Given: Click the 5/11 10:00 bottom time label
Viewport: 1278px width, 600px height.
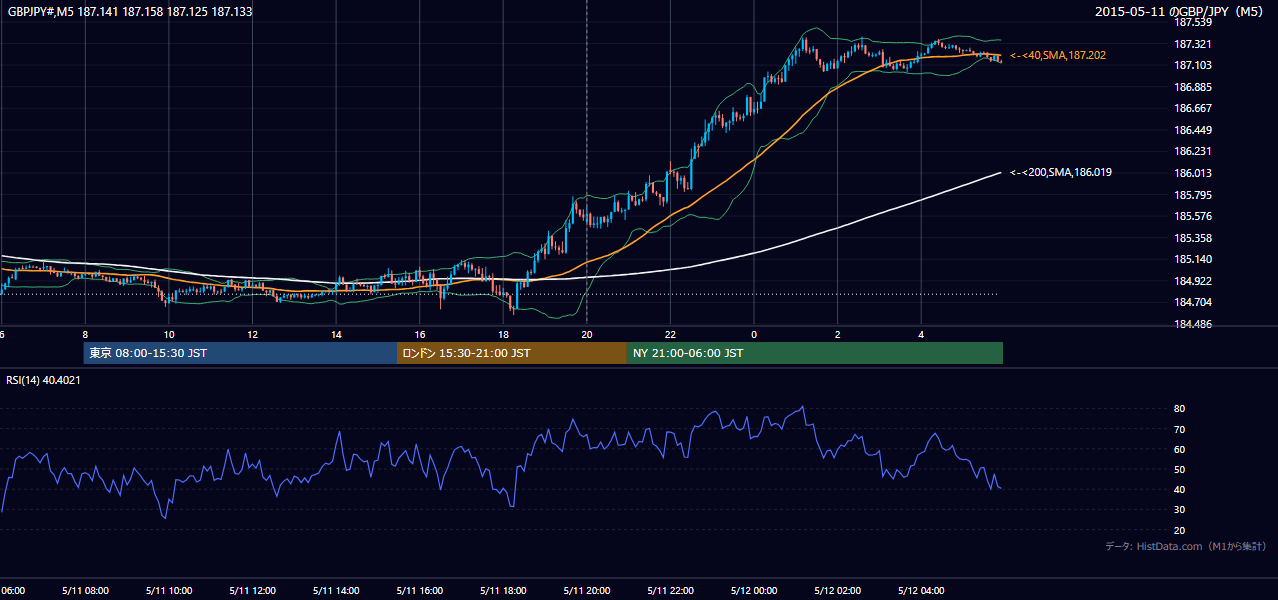Looking at the screenshot, I should click(168, 591).
